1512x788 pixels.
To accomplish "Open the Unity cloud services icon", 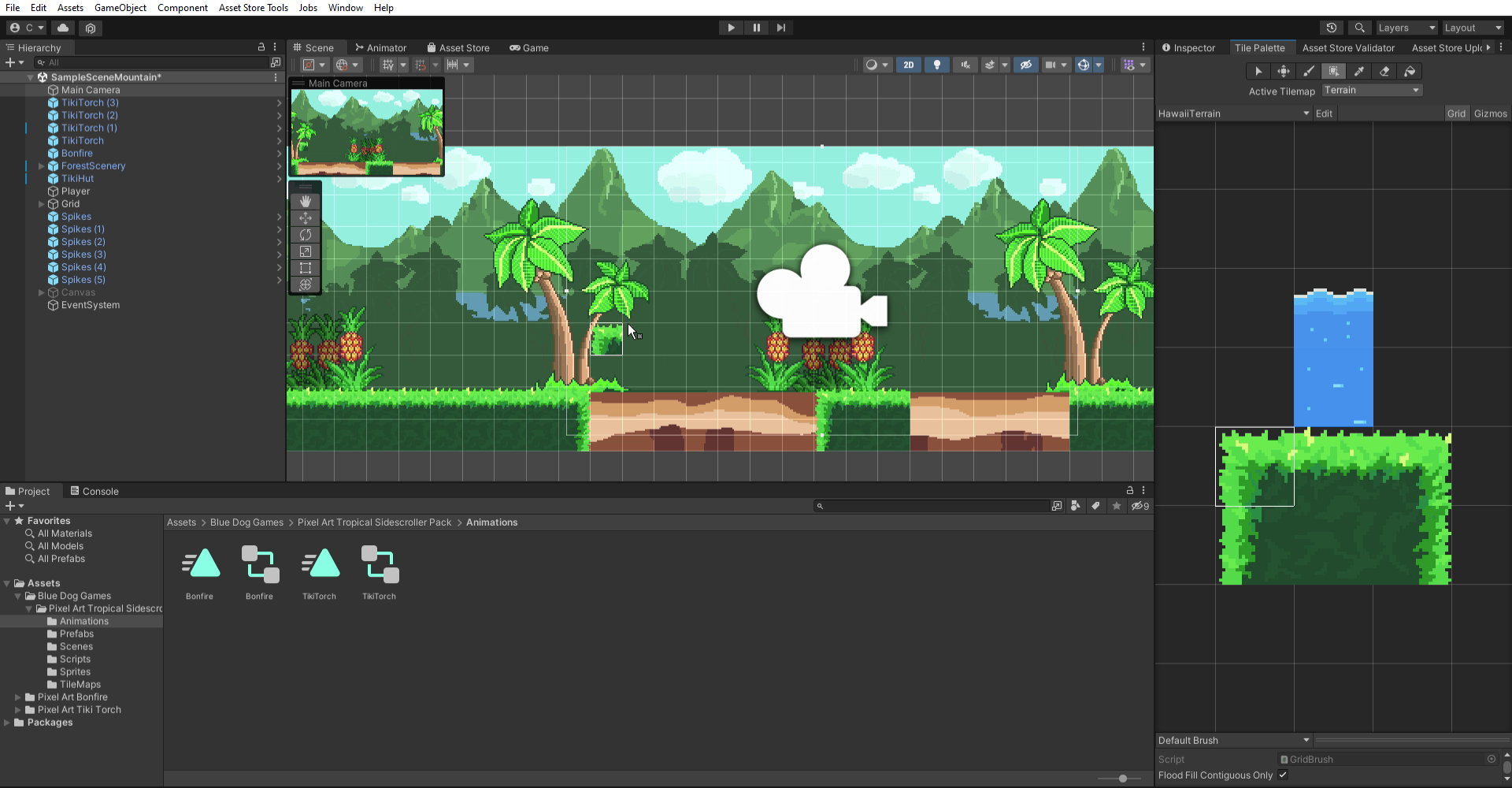I will coord(63,28).
